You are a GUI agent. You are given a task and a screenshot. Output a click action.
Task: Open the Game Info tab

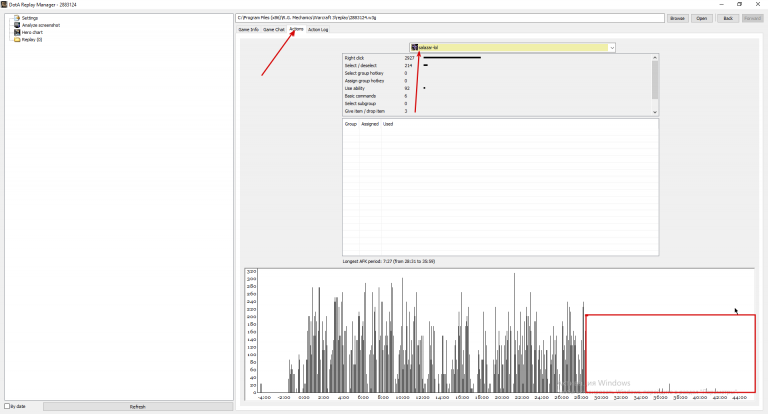coord(248,29)
